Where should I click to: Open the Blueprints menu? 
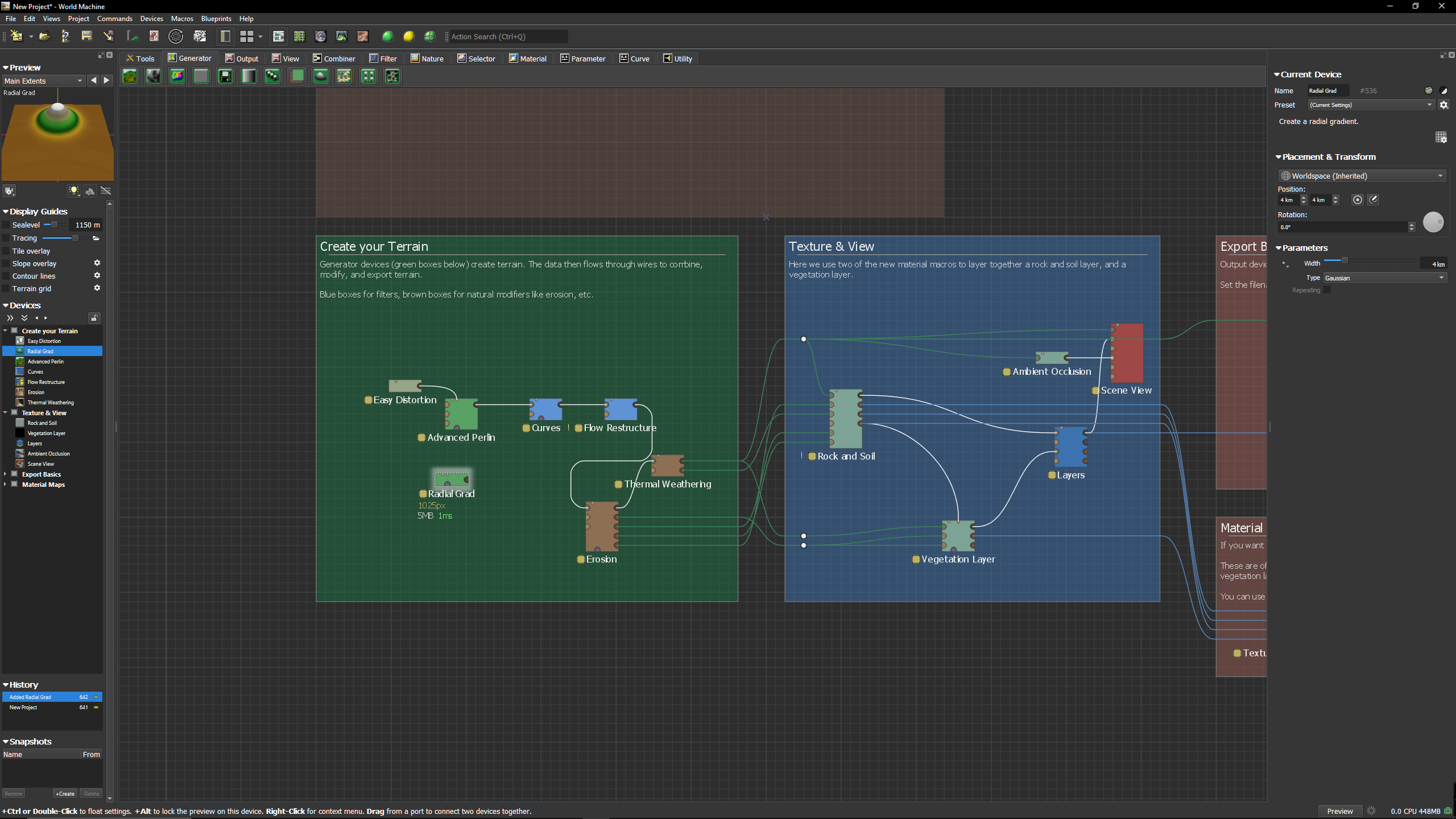216,19
